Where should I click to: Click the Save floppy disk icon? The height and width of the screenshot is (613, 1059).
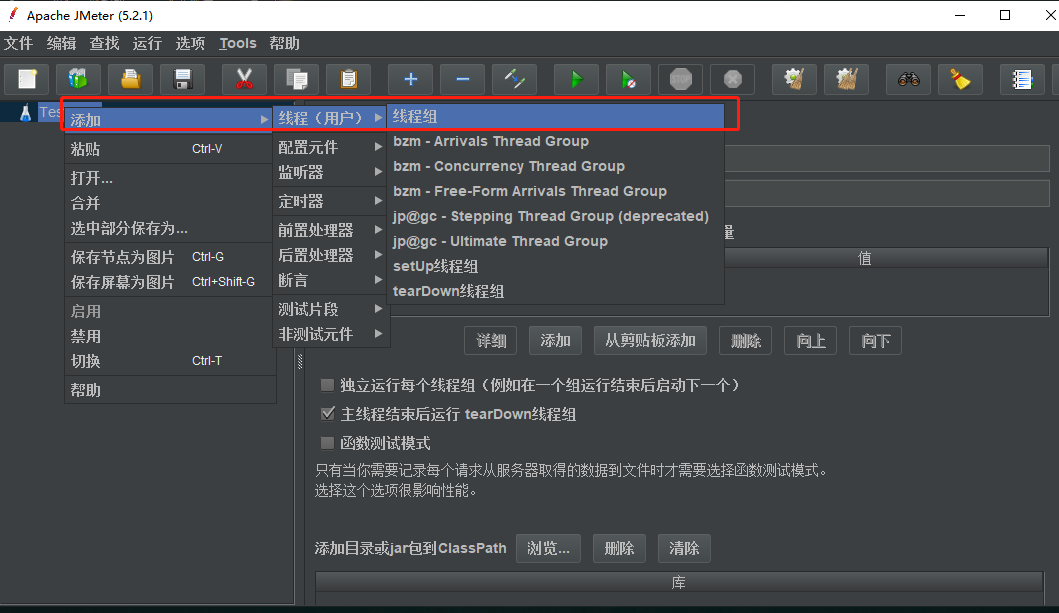(x=182, y=79)
